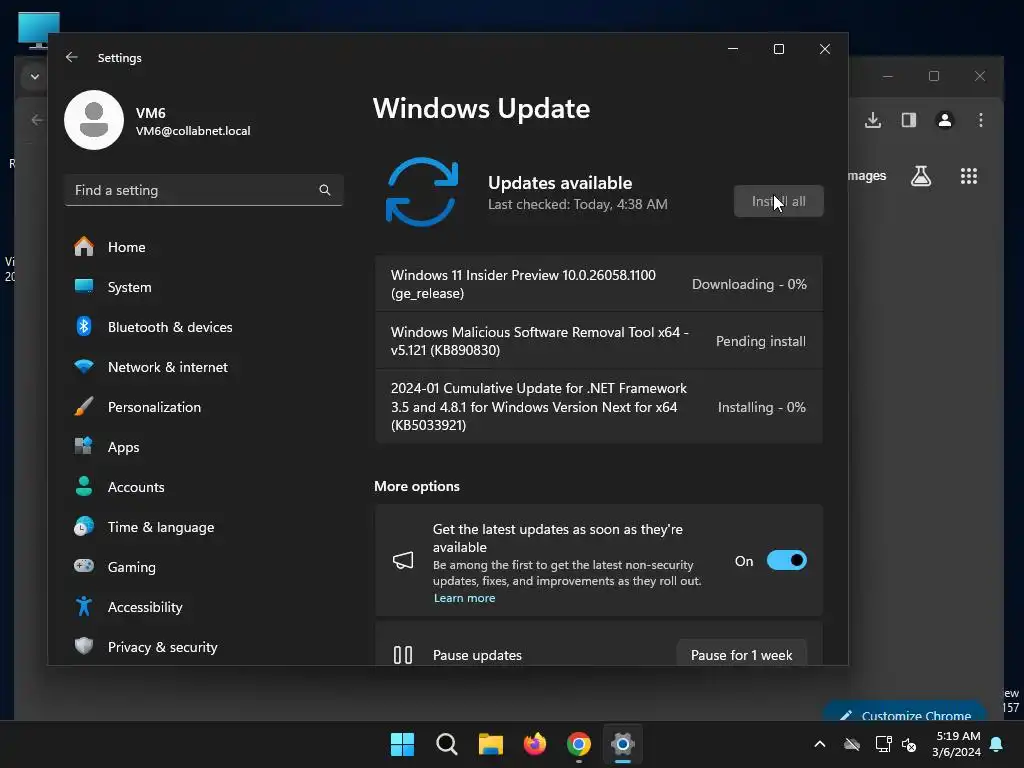Image resolution: width=1024 pixels, height=768 pixels.
Task: Turn off Get the latest updates toggle
Action: pyautogui.click(x=786, y=560)
